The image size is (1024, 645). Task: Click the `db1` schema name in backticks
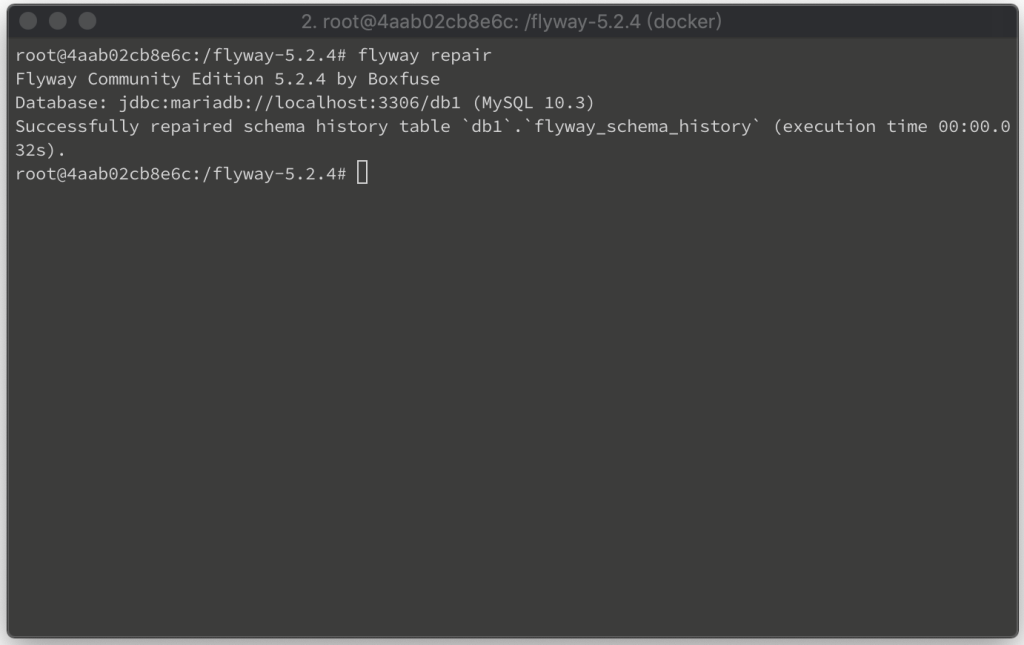(487, 127)
